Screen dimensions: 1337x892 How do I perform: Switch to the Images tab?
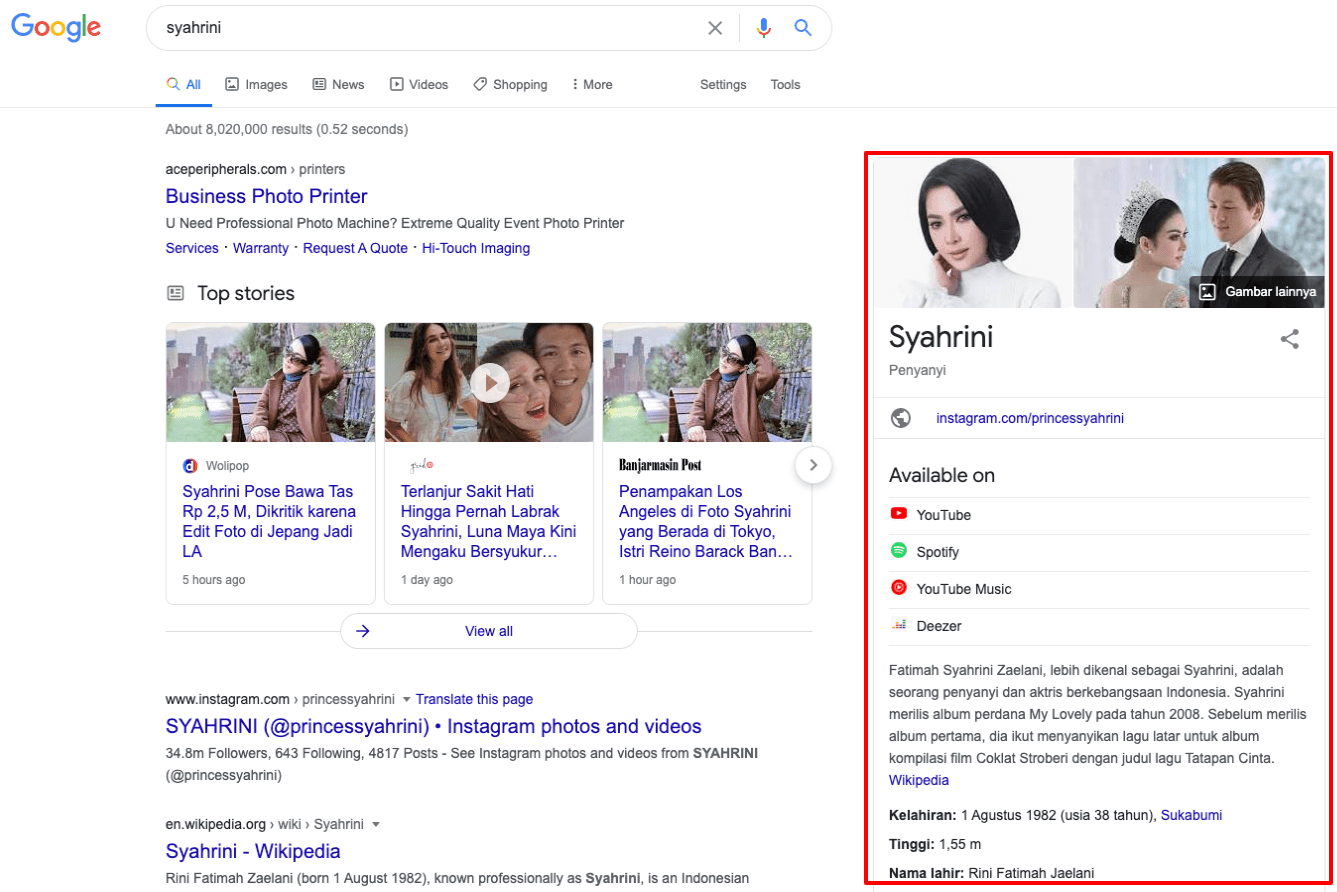coord(257,85)
